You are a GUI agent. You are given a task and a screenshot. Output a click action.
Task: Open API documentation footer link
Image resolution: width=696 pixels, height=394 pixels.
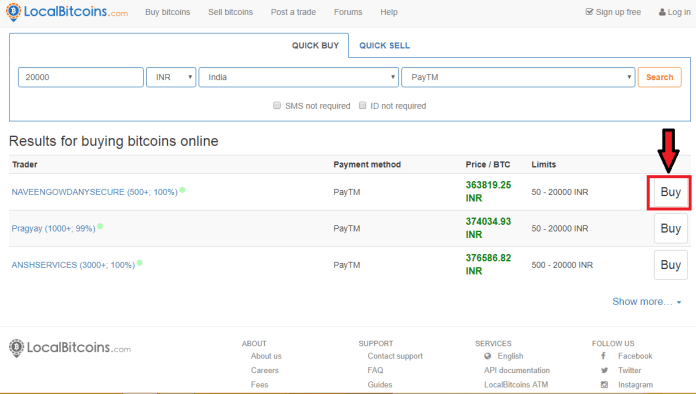point(517,370)
